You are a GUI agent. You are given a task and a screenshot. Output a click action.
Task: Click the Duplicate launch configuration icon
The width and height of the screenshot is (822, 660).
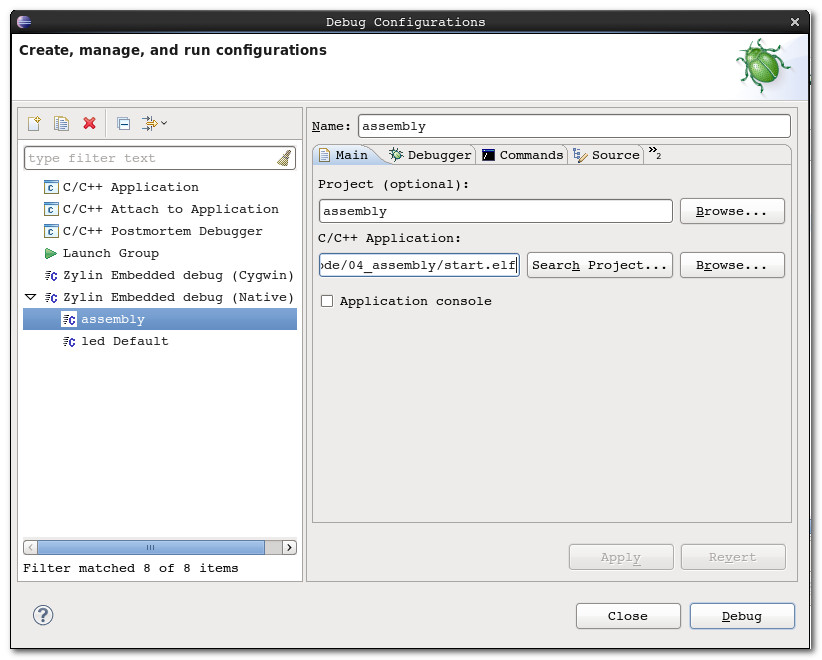61,124
